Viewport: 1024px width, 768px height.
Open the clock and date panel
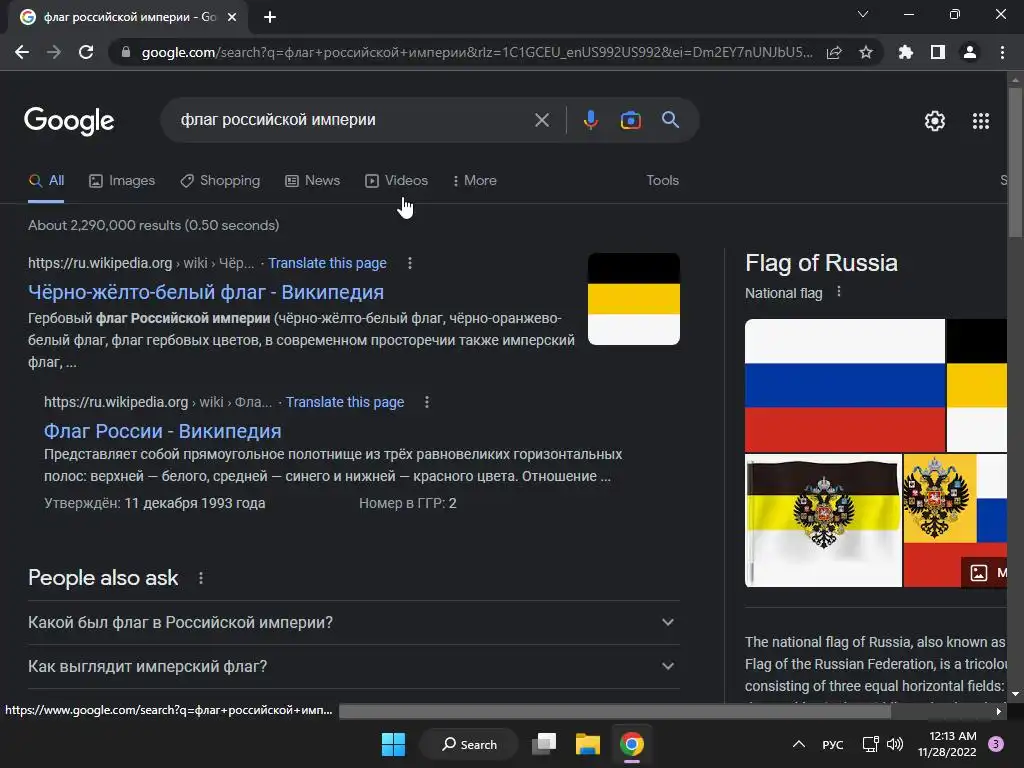[948, 744]
